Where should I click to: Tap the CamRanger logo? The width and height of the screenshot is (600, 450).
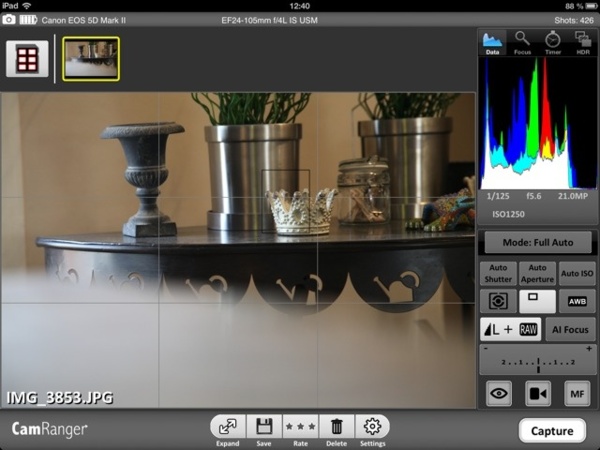[49, 430]
